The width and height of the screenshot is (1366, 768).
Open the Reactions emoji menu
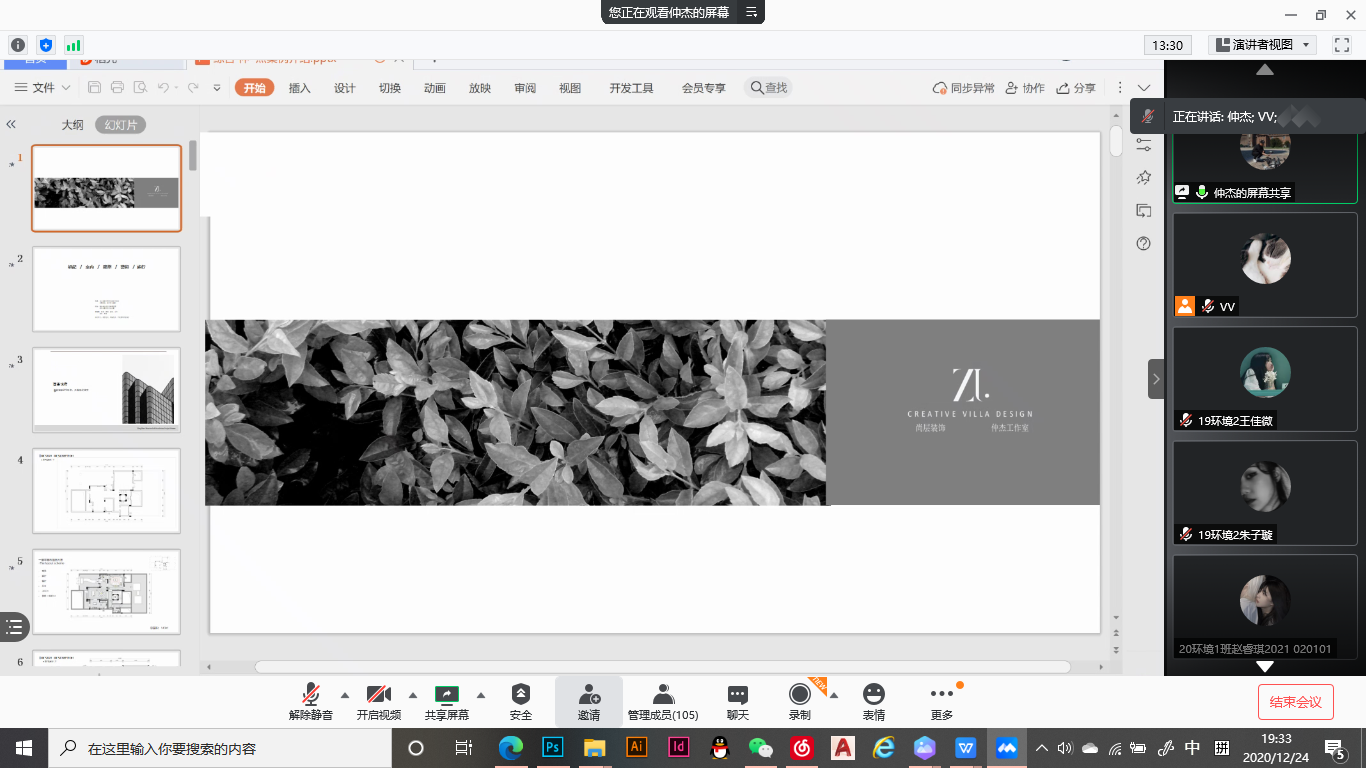[x=873, y=701]
